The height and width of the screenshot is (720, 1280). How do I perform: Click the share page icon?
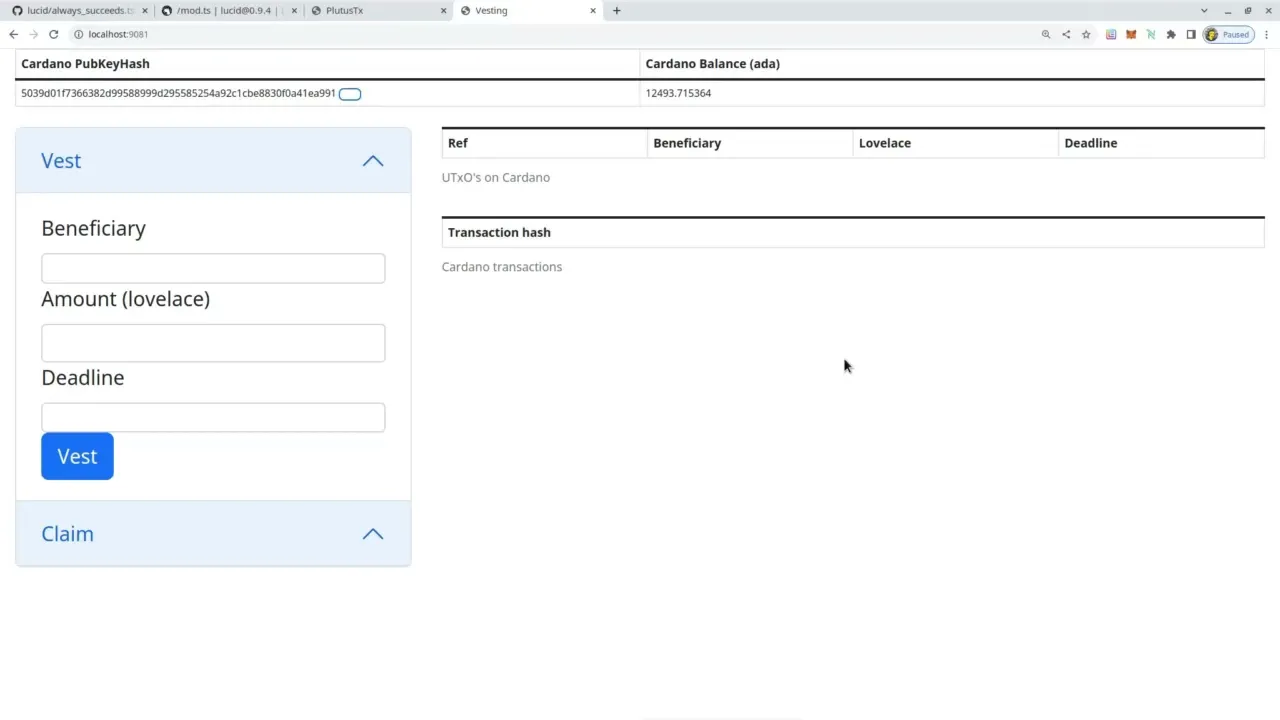(1066, 34)
